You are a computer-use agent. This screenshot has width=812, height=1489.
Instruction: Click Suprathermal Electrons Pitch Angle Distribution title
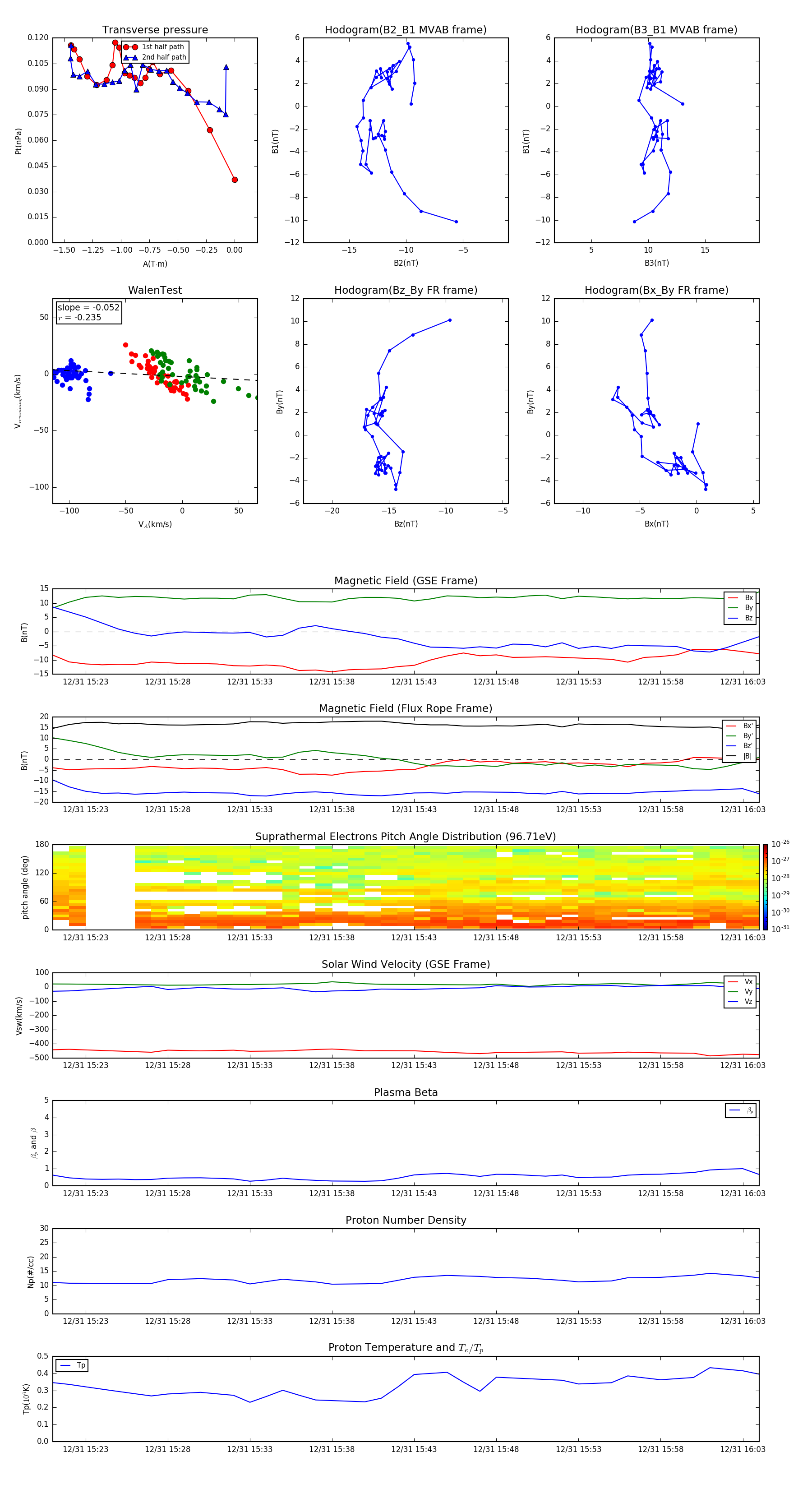[406, 837]
